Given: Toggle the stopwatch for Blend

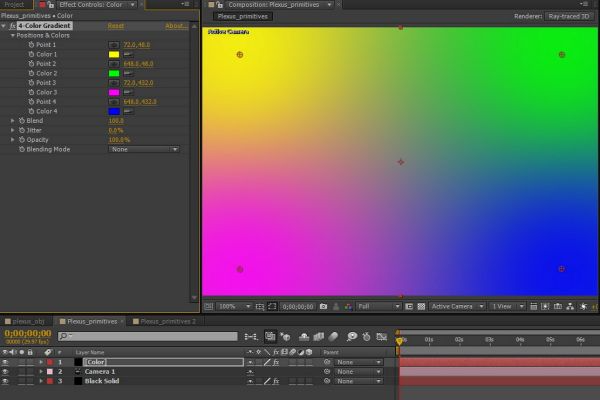Looking at the screenshot, I should click(x=22, y=121).
